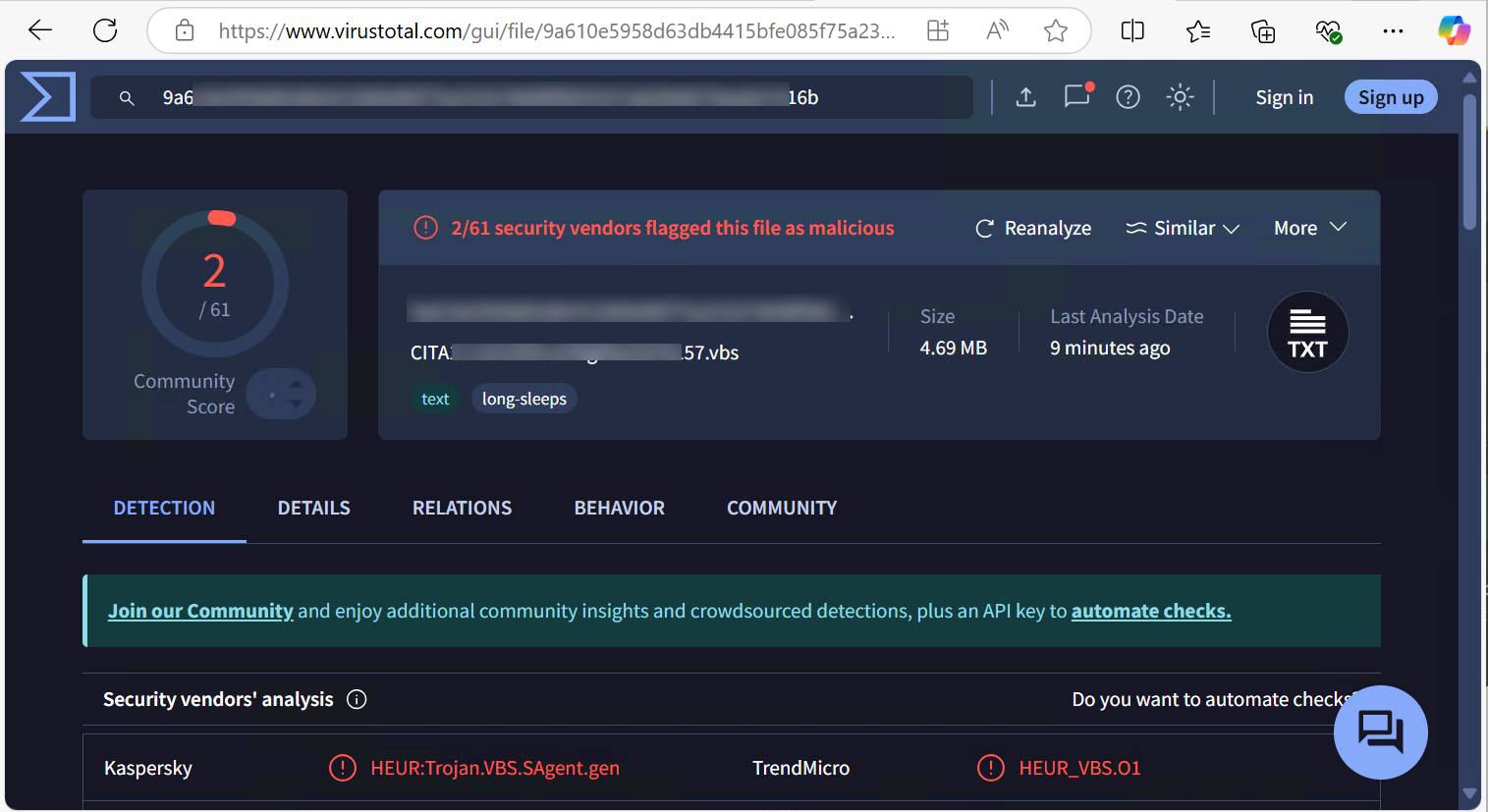Add page to favorites star icon
The height and width of the screenshot is (812, 1488).
click(1056, 31)
